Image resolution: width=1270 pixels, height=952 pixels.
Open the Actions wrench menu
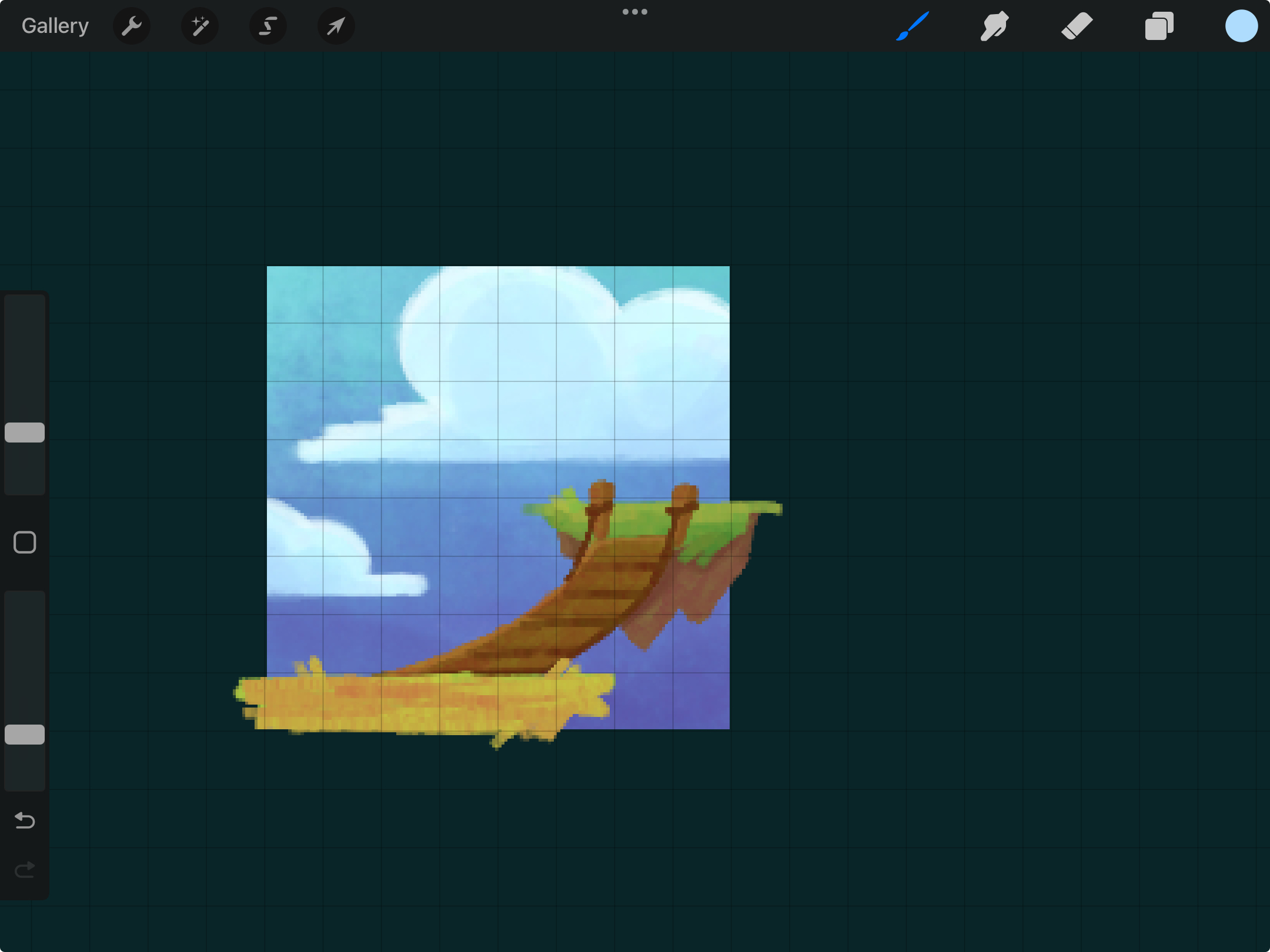point(132,26)
